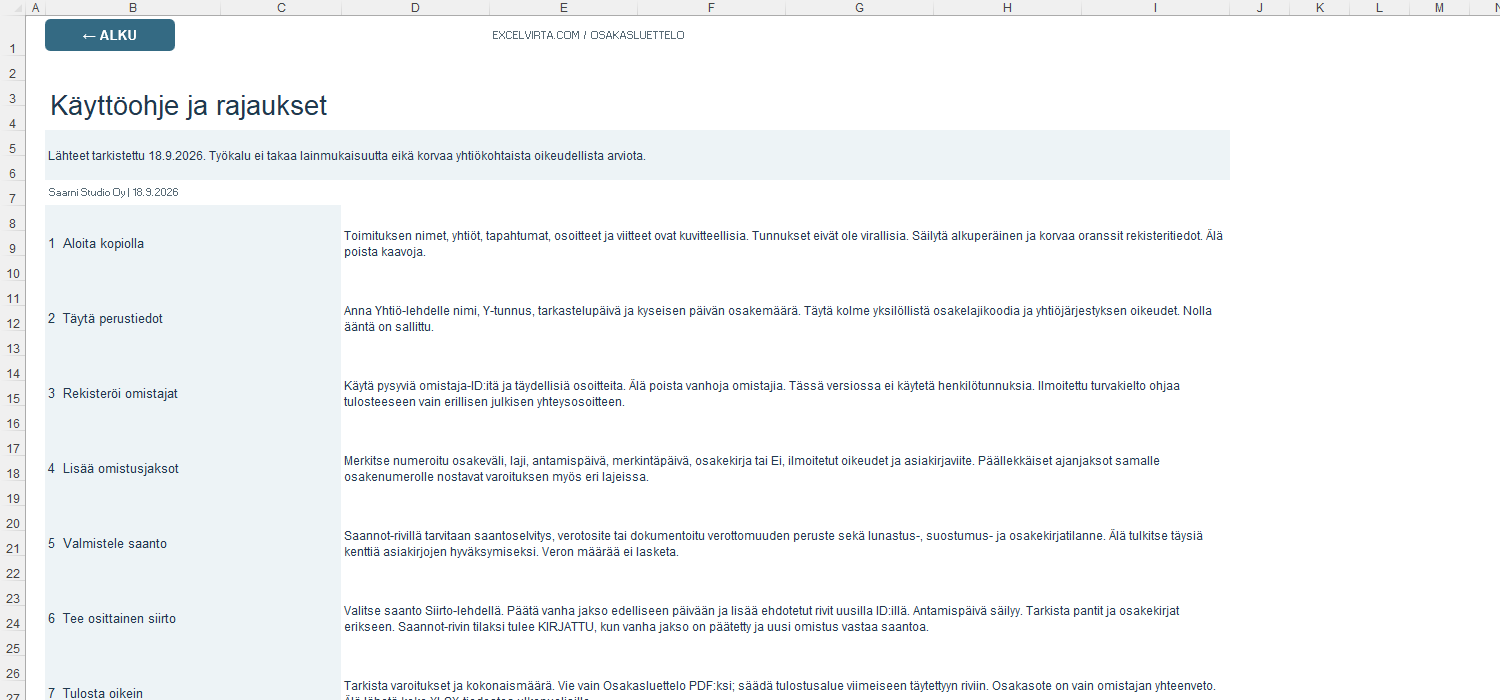The height and width of the screenshot is (700, 1500).
Task: Select column I header
Action: click(1156, 8)
